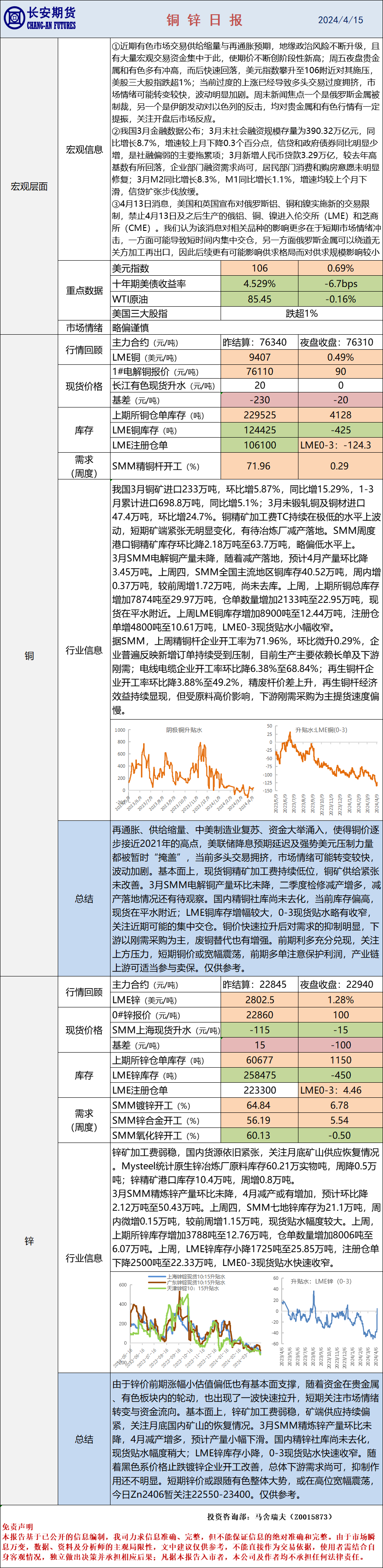
Task: Click the zinc warrant inventory 60677
Action: point(260,1061)
